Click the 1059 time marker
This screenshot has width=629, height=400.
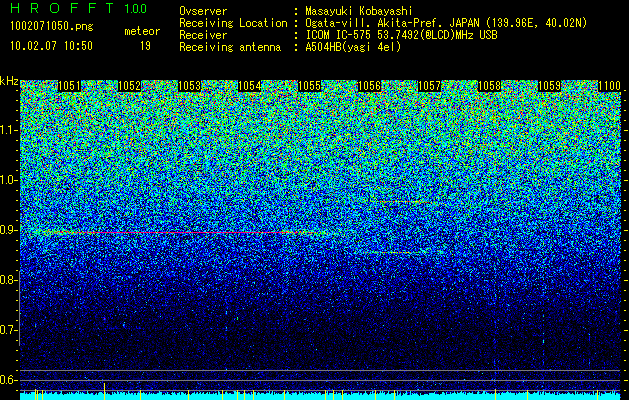click(x=550, y=86)
